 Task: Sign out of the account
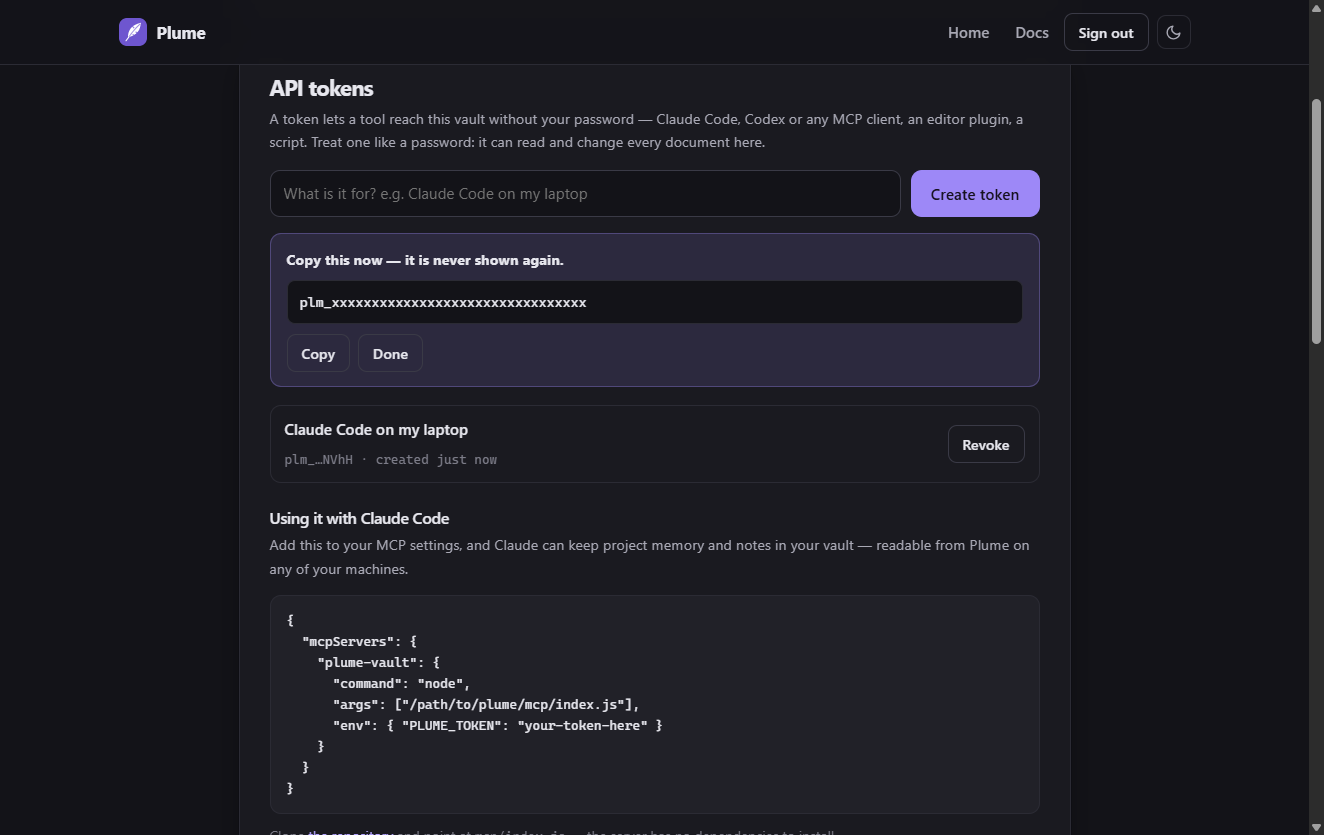click(1106, 32)
